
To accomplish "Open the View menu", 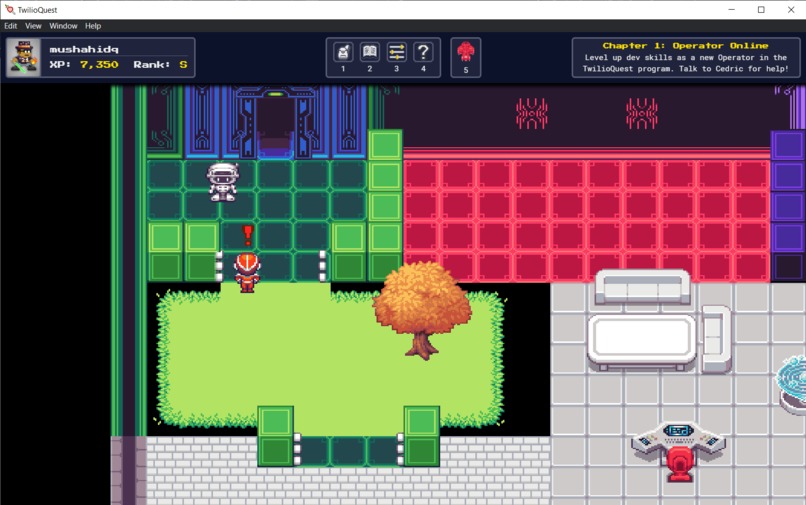I will pos(33,26).
